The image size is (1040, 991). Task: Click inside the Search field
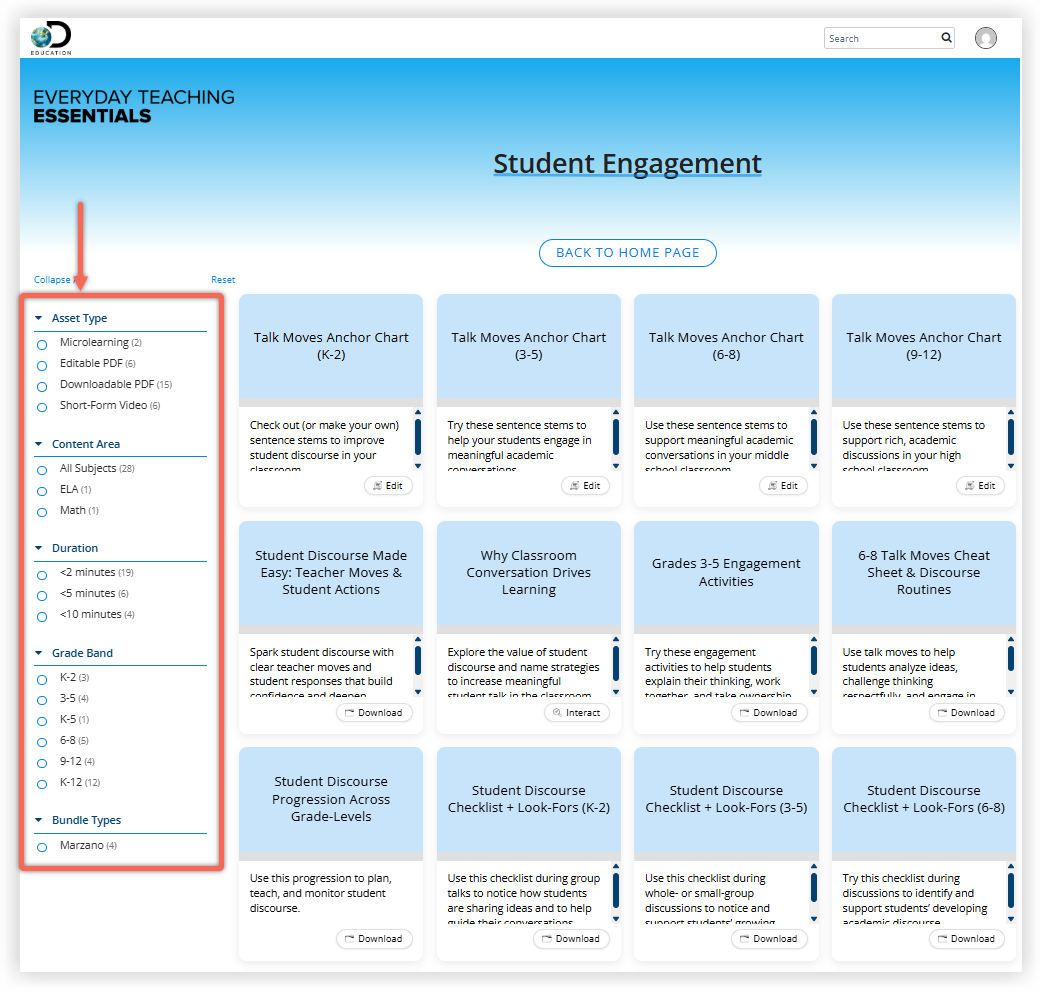882,38
